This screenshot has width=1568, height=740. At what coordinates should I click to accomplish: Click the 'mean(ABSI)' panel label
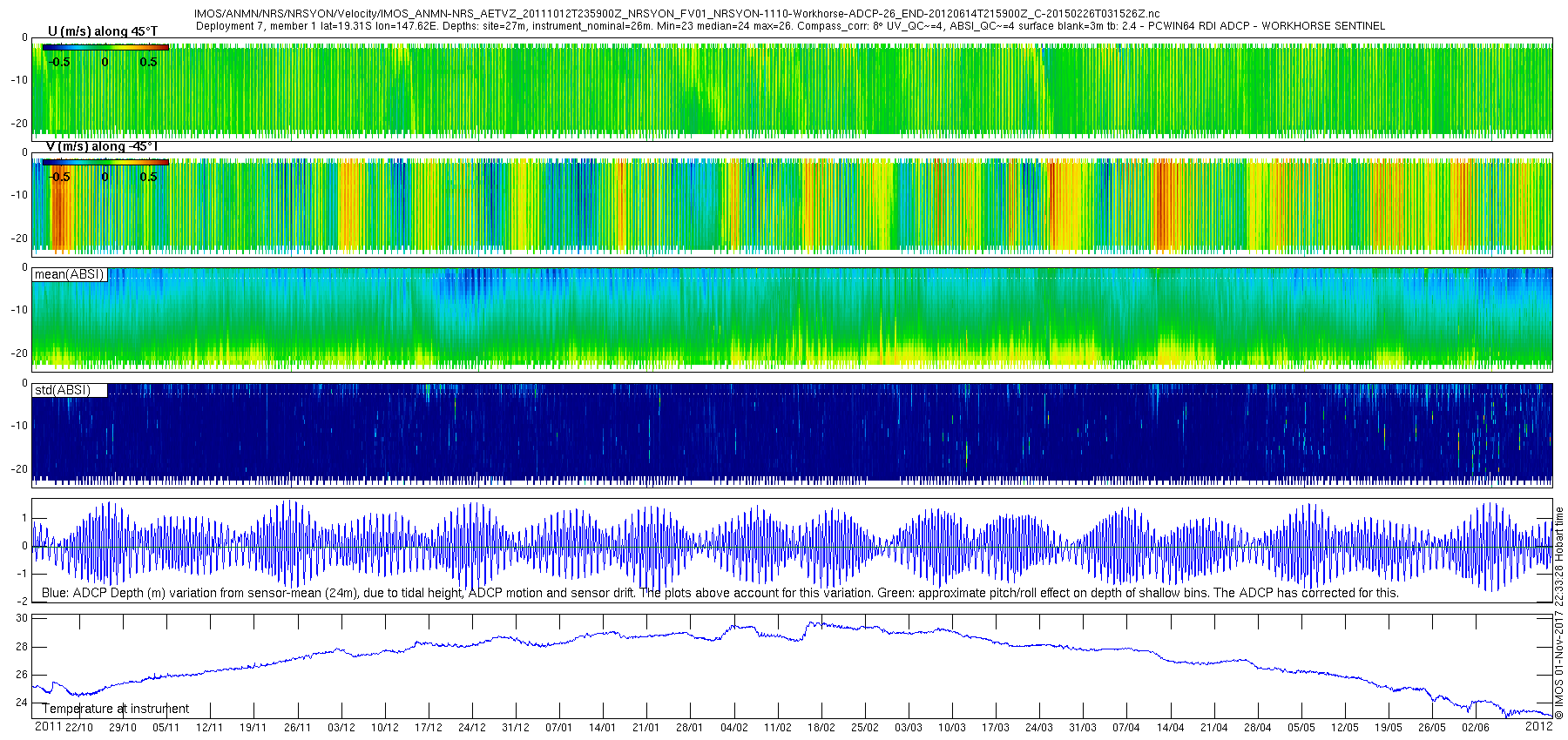(70, 274)
